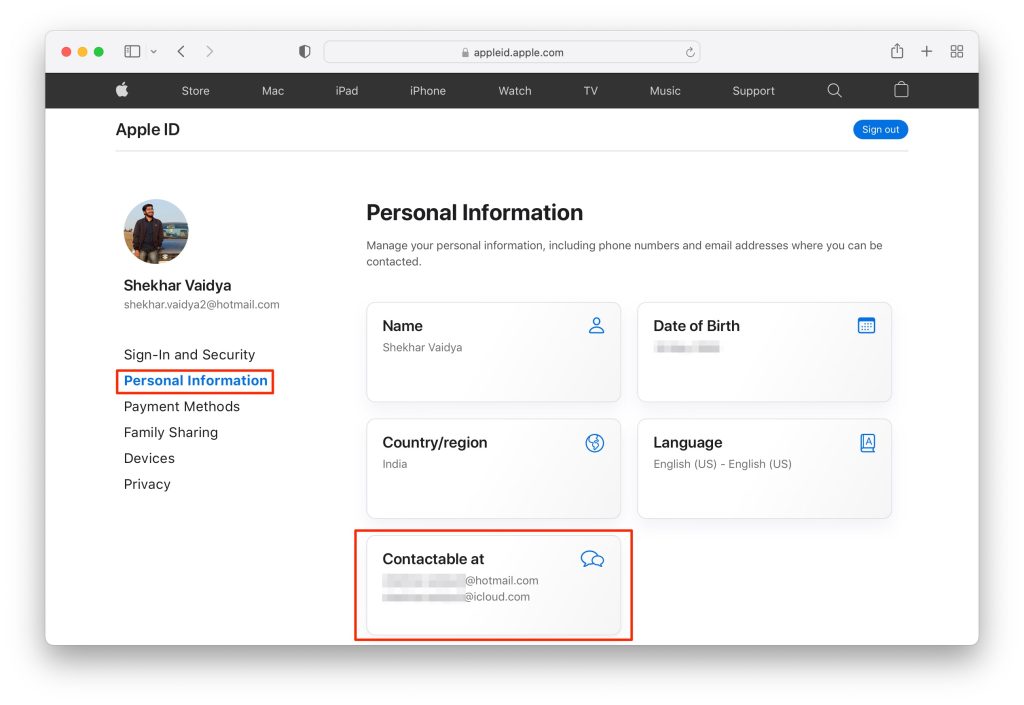The height and width of the screenshot is (705, 1024).
Task: Toggle the Safari sidebar icon
Action: 132,52
